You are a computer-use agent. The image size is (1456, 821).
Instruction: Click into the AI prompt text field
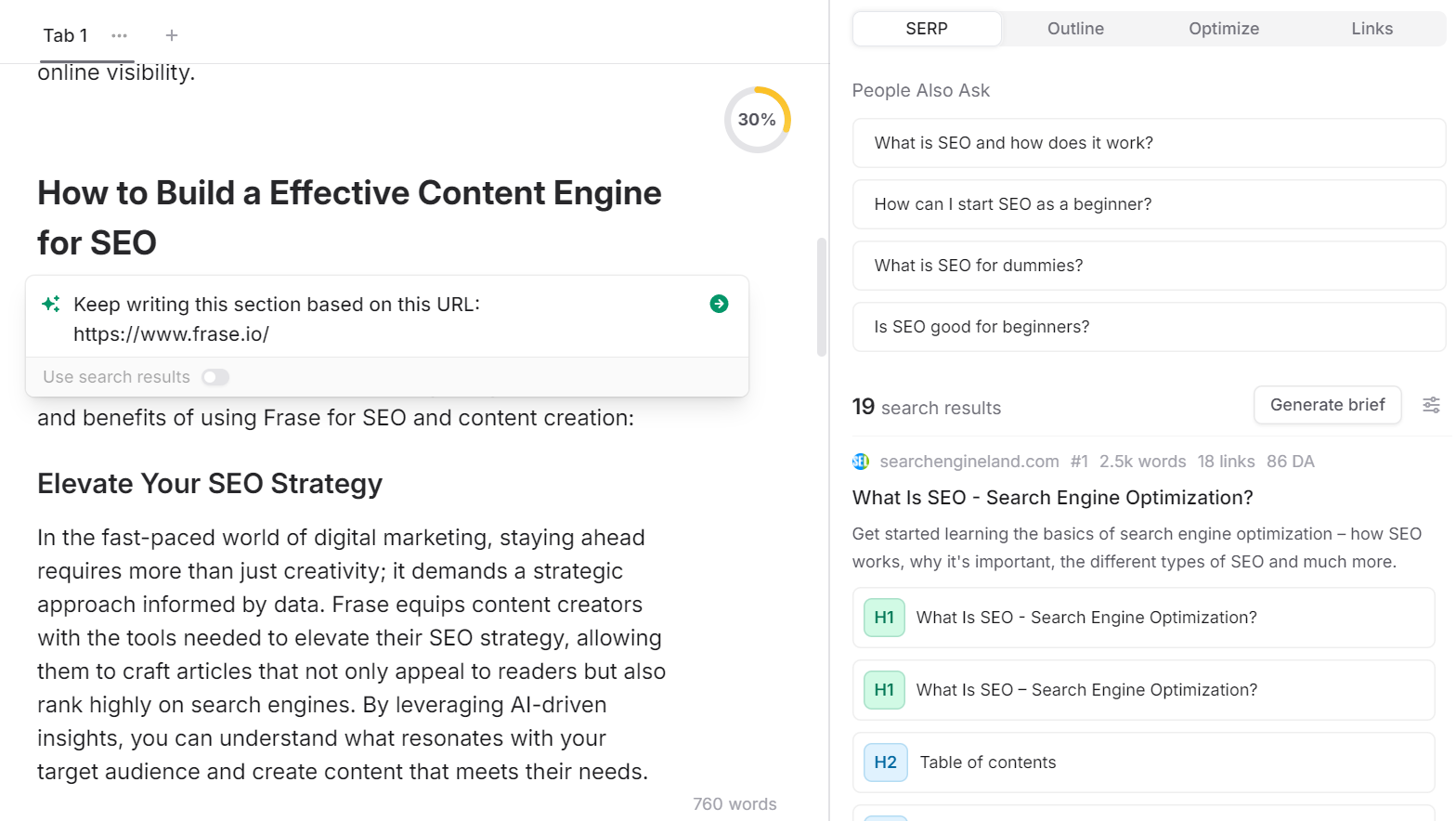pos(381,319)
